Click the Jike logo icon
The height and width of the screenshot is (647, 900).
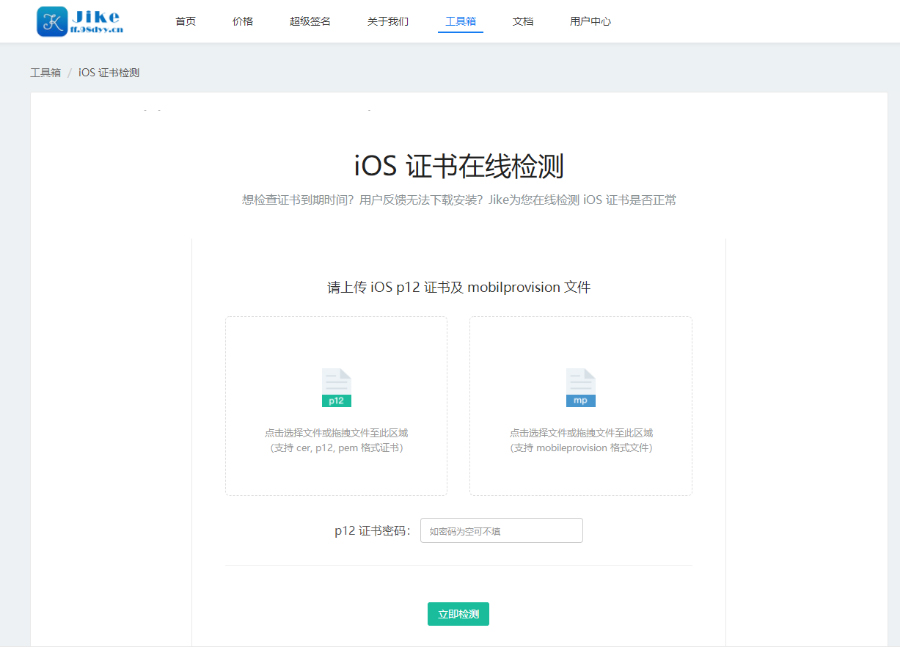[x=52, y=22]
